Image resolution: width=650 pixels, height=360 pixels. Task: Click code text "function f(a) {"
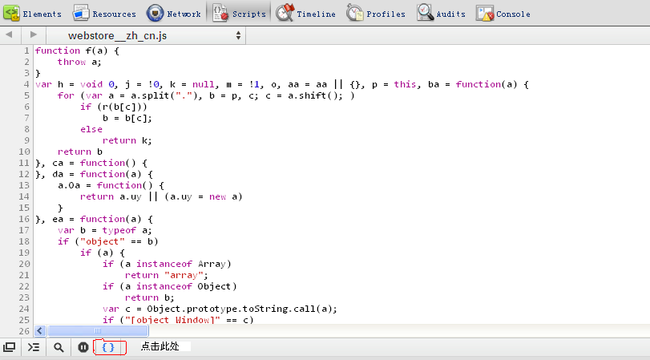77,51
